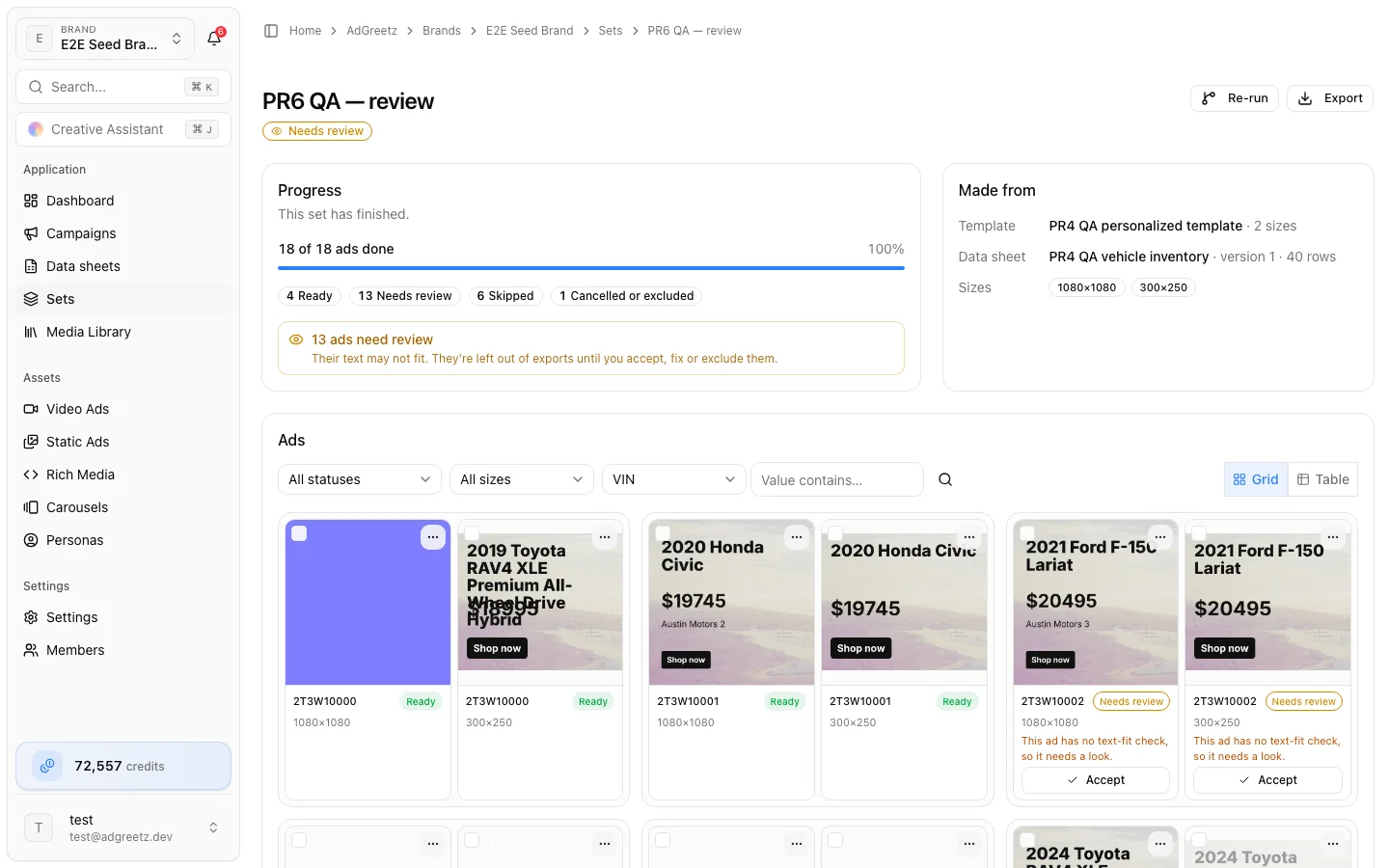Tick checkbox on 2020 Honda Civic 300×250 ad
1389x868 pixels.
tap(835, 533)
